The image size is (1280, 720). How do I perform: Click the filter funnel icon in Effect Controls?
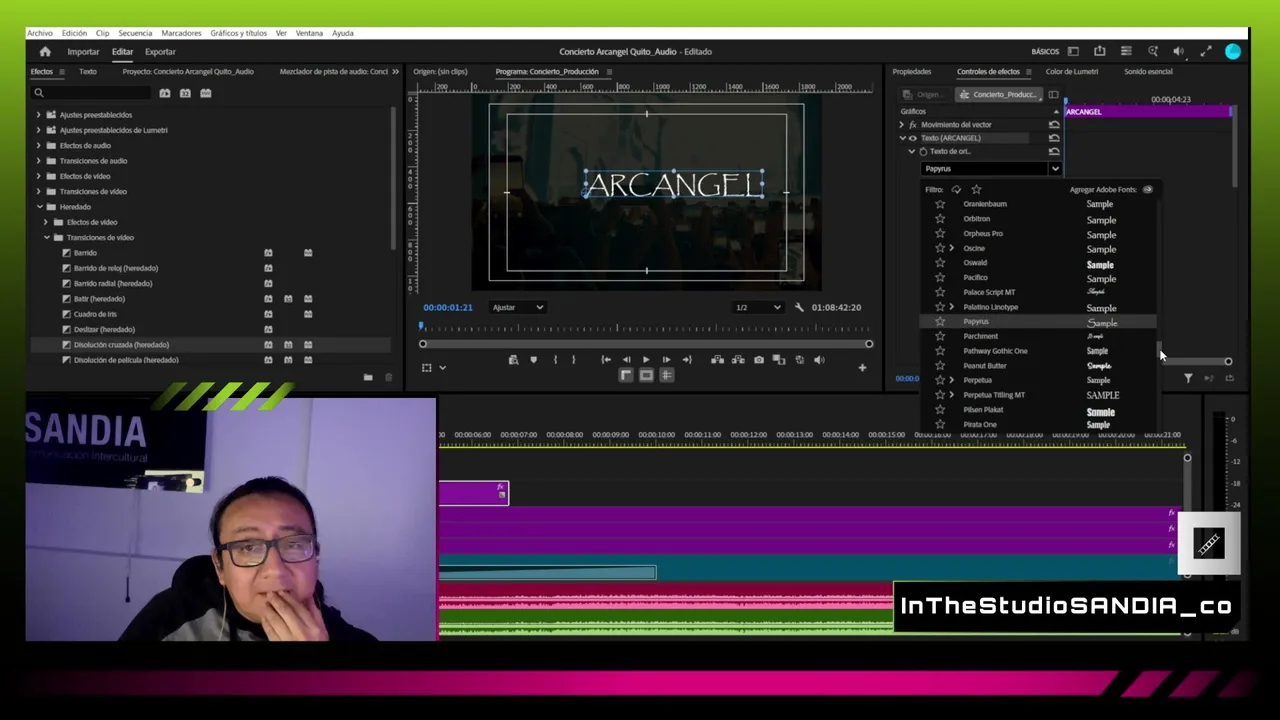pos(1188,378)
